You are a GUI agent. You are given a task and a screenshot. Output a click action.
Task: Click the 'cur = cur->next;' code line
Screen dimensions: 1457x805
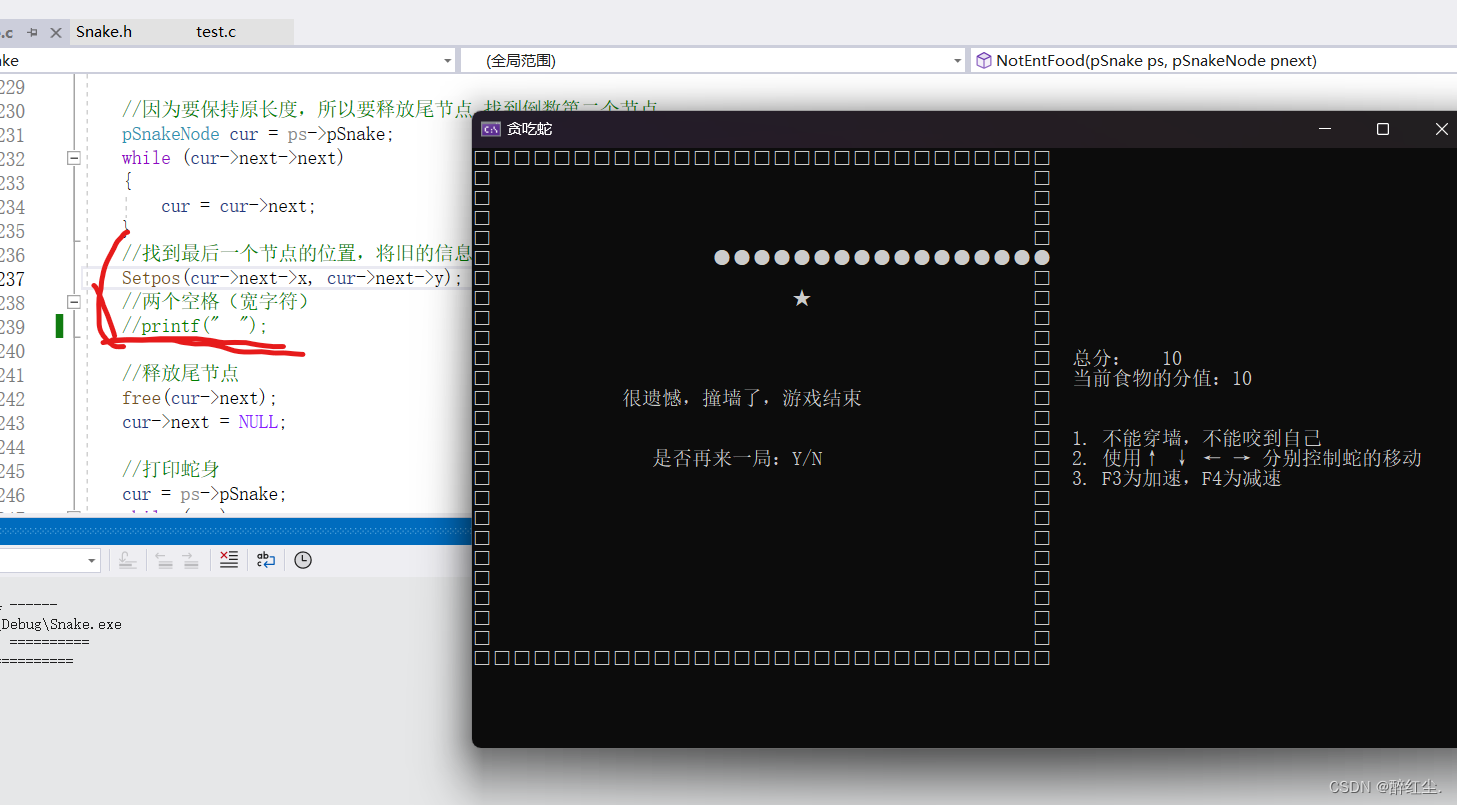pyautogui.click(x=239, y=206)
